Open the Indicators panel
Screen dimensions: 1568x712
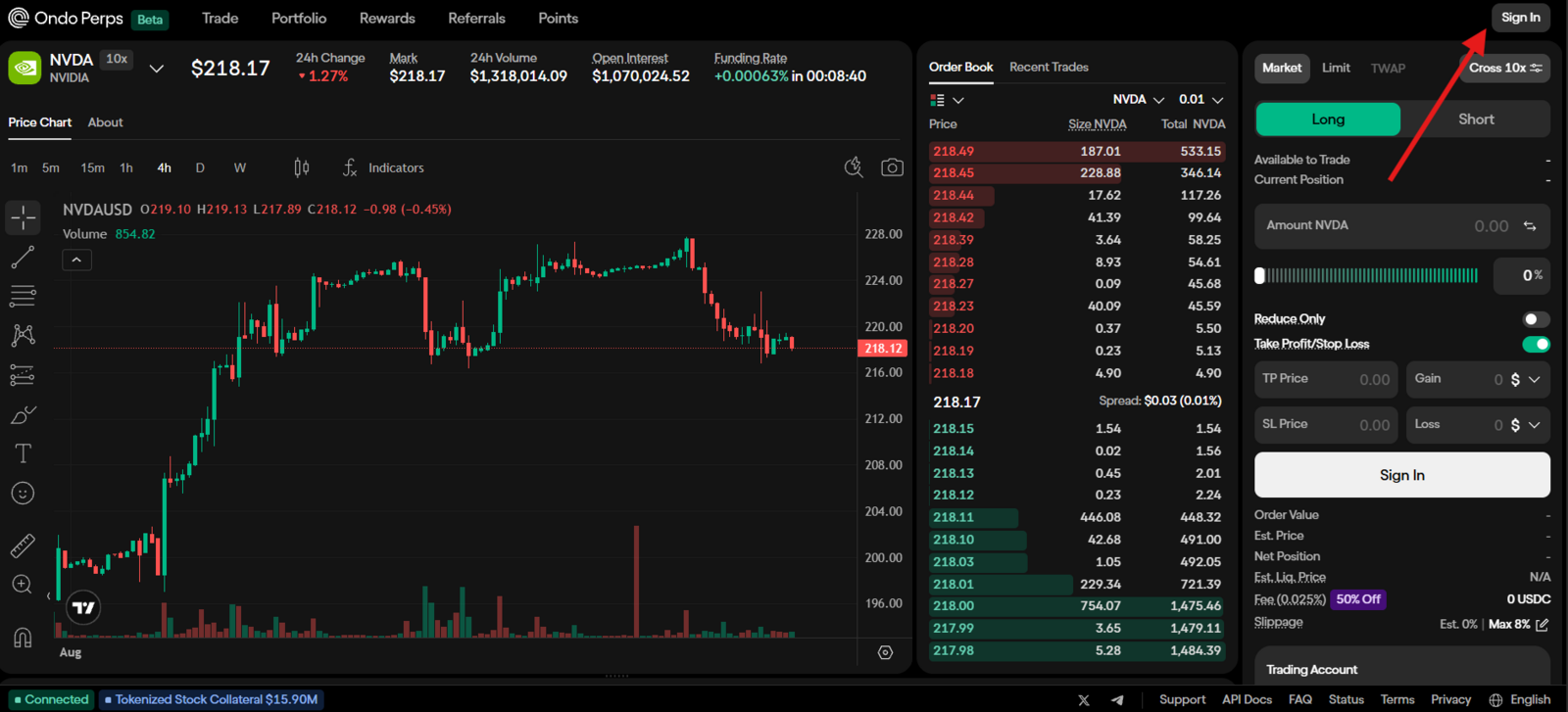pos(383,168)
